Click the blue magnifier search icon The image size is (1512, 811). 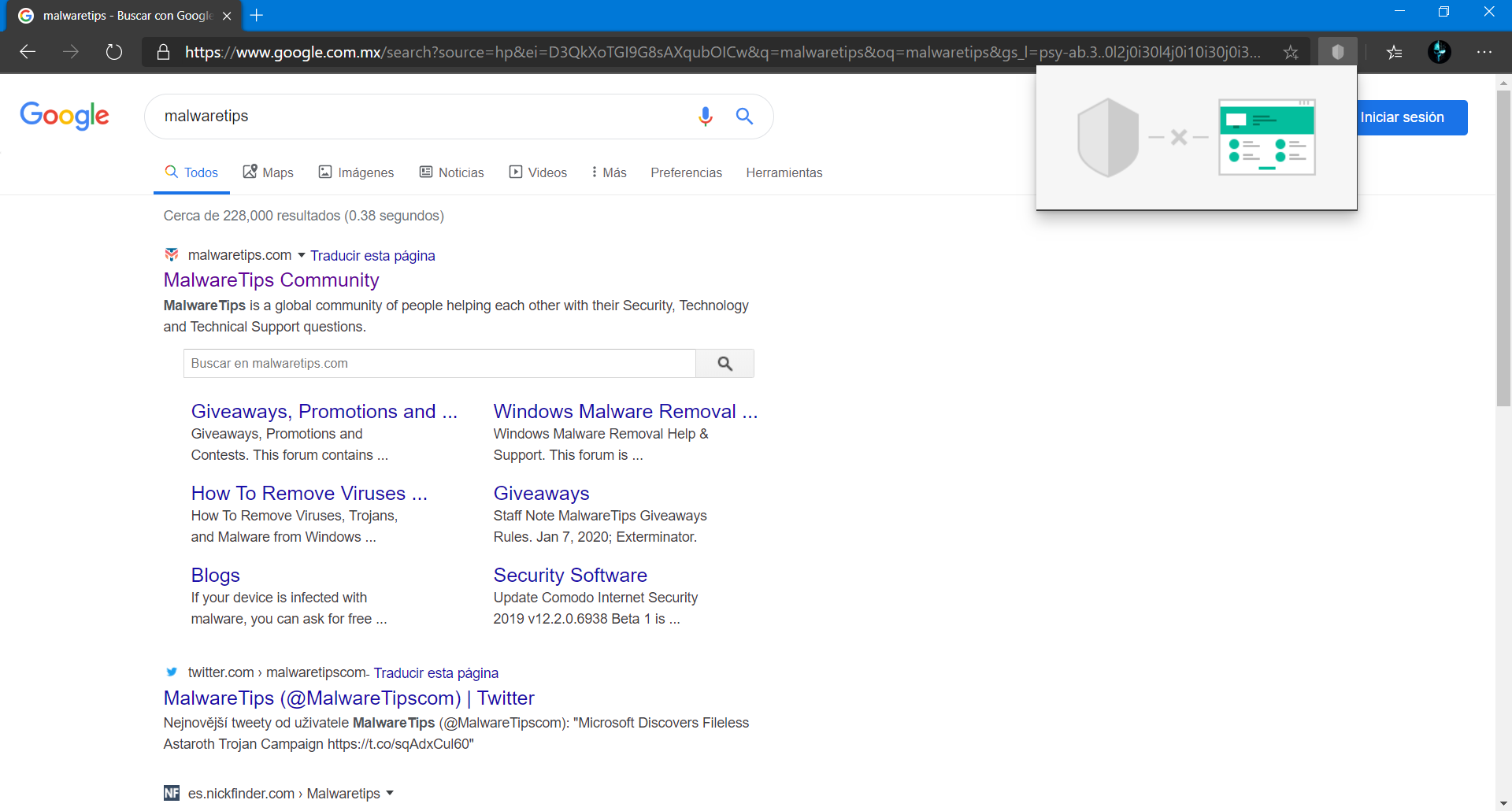click(744, 117)
